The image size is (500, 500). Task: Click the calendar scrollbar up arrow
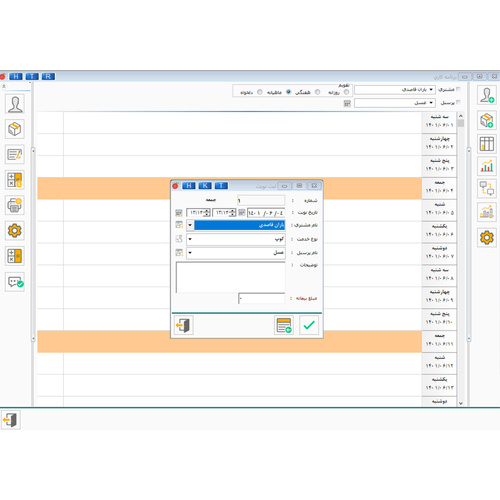click(461, 116)
